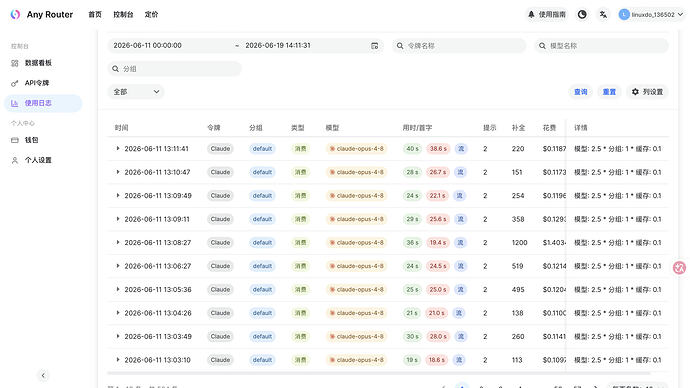
Task: Click the 消费 type tag at 13:09:11
Action: pyautogui.click(x=301, y=219)
